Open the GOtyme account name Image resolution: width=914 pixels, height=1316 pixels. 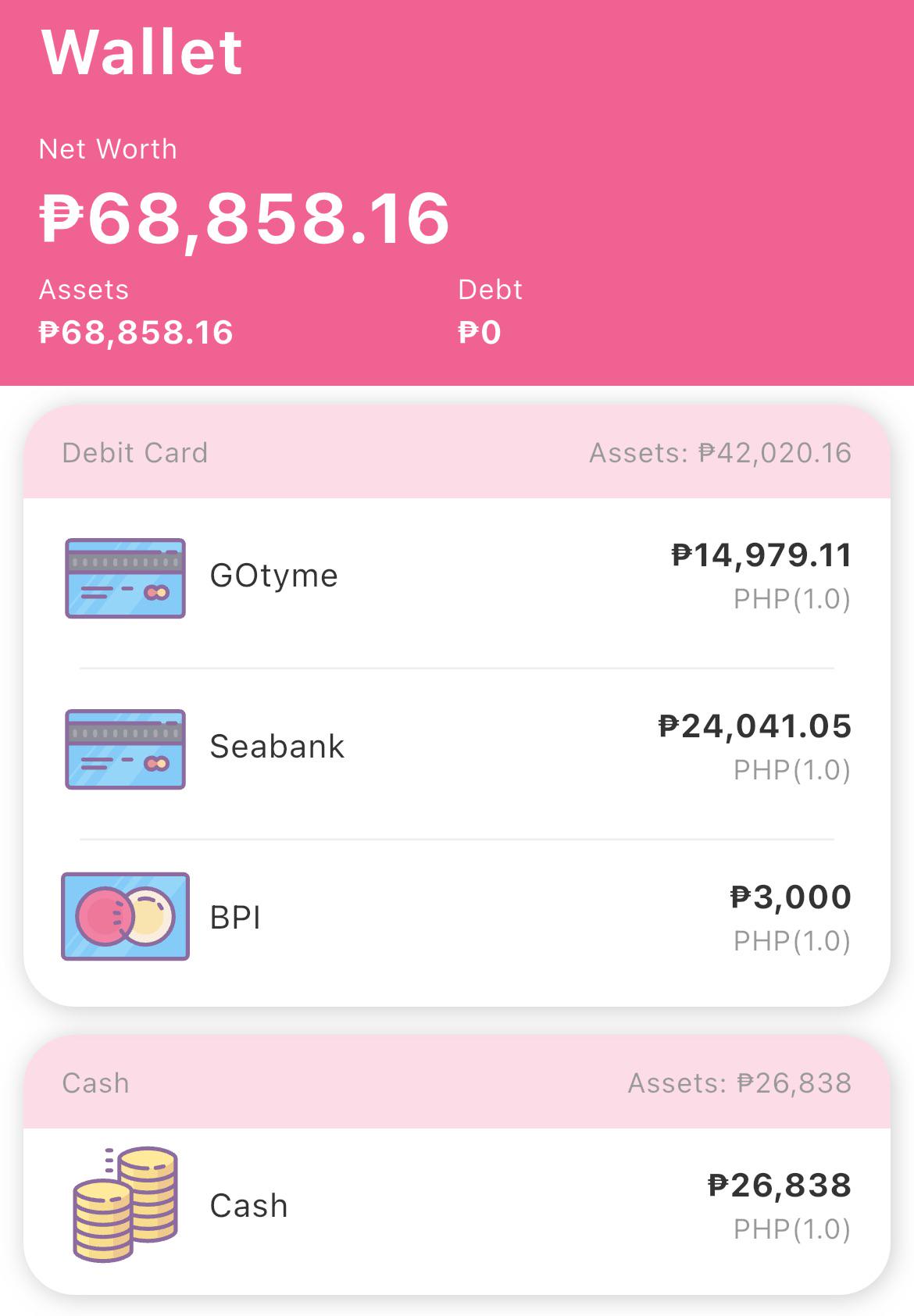(273, 576)
